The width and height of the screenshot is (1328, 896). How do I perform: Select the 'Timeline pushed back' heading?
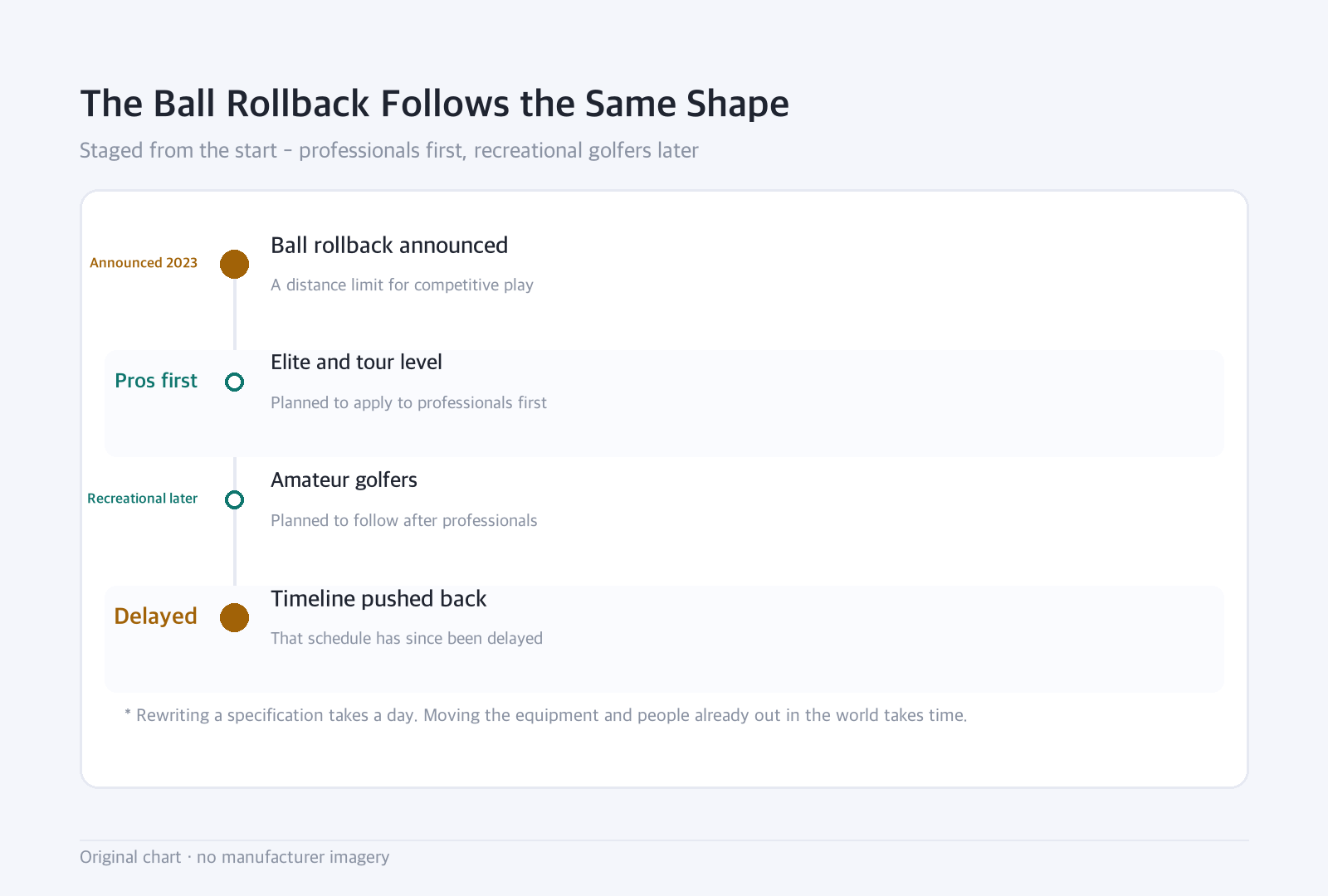[378, 599]
